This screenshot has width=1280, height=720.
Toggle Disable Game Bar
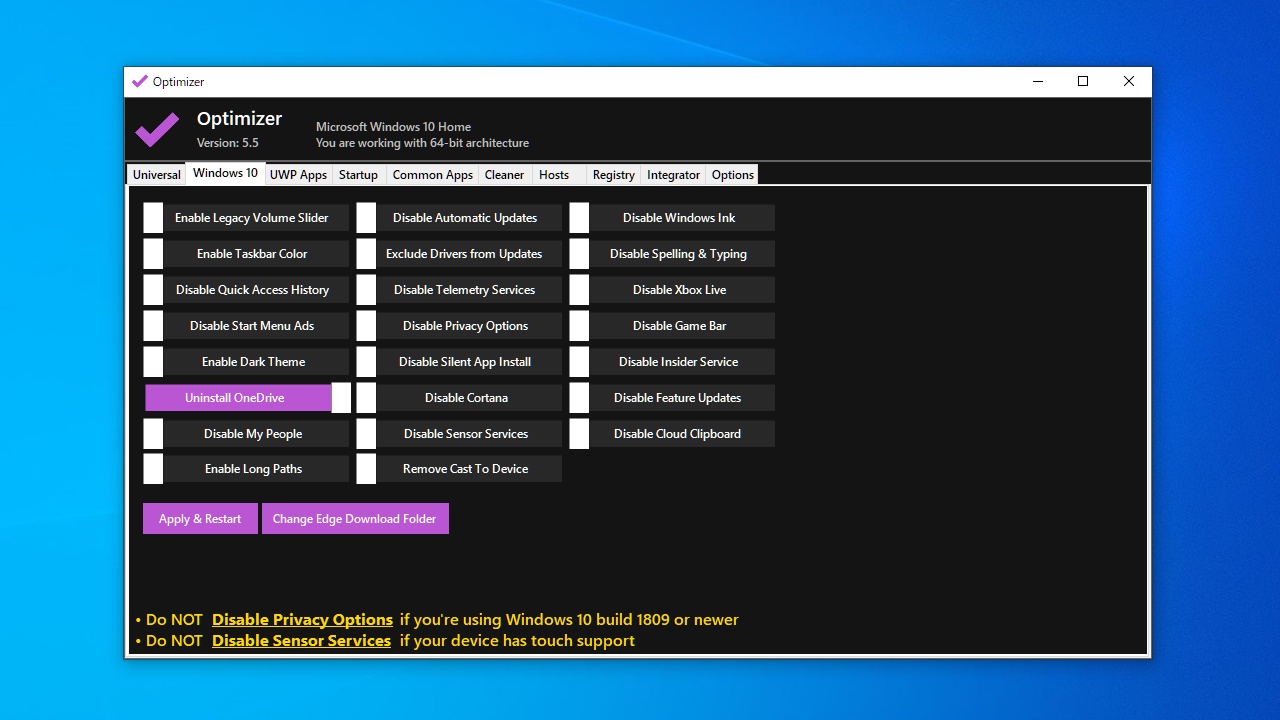pyautogui.click(x=672, y=326)
